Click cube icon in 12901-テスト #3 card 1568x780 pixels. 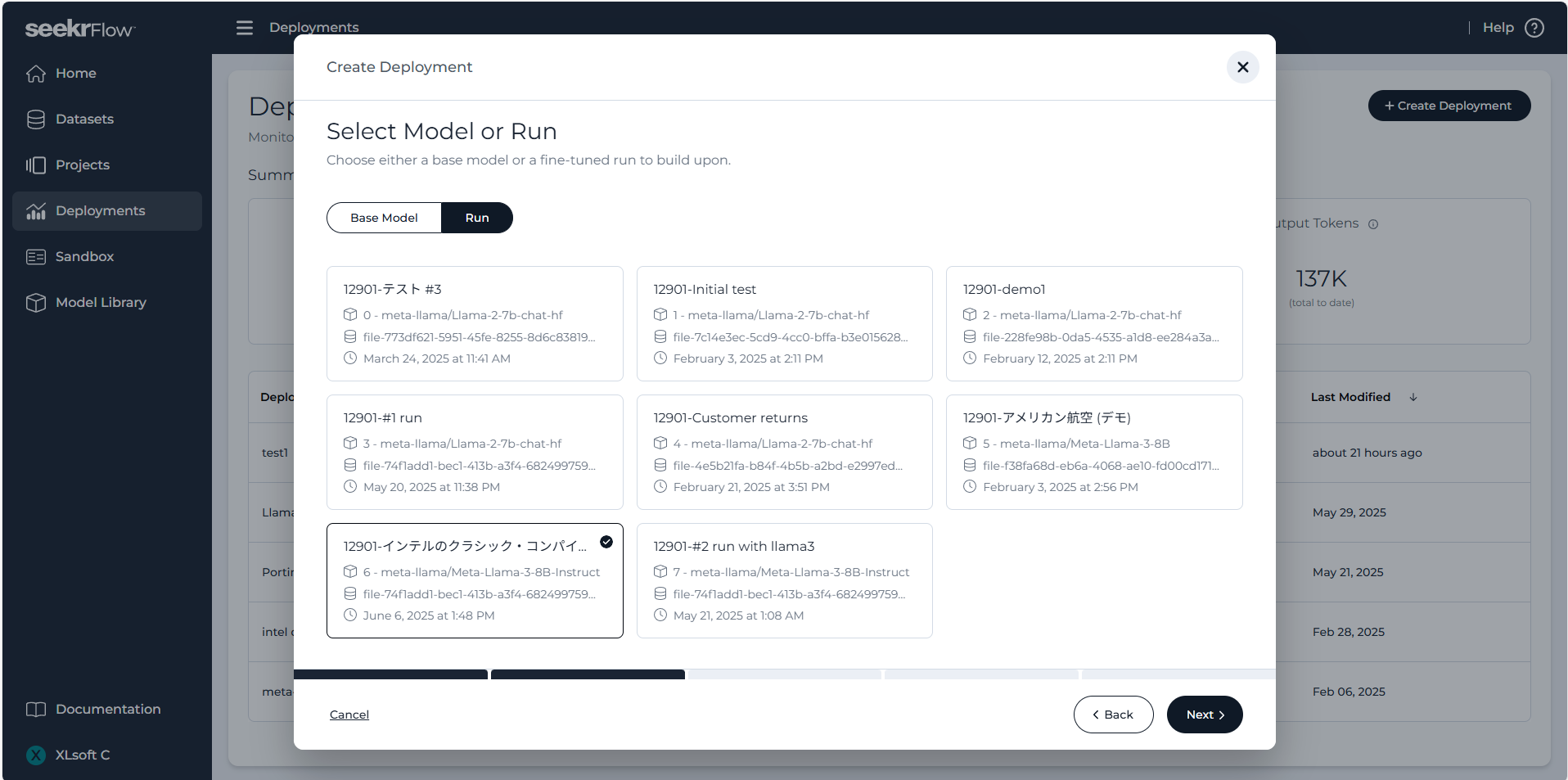350,314
